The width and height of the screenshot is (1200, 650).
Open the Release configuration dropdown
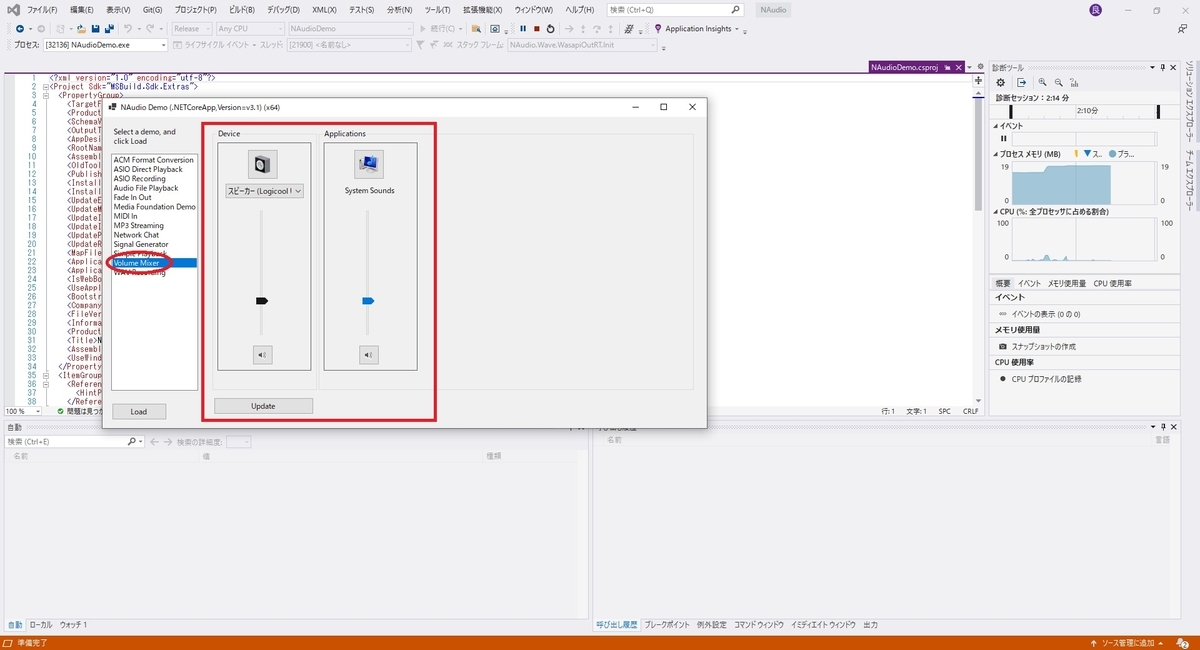tap(191, 29)
